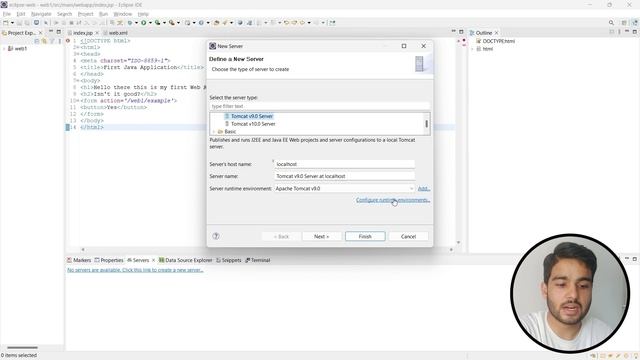Screen dimensions: 640x360
Task: Open the File menu
Action: 7,14
